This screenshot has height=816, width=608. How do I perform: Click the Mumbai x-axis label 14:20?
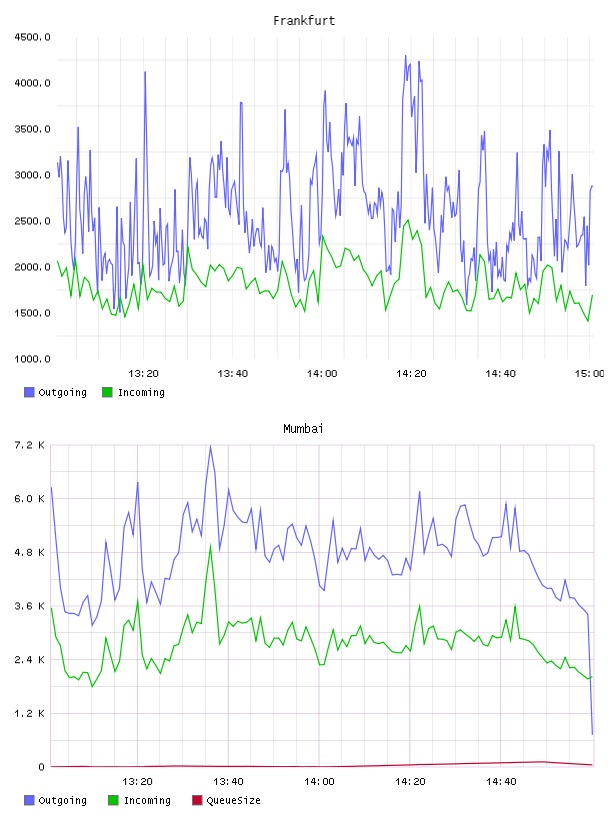tap(410, 782)
